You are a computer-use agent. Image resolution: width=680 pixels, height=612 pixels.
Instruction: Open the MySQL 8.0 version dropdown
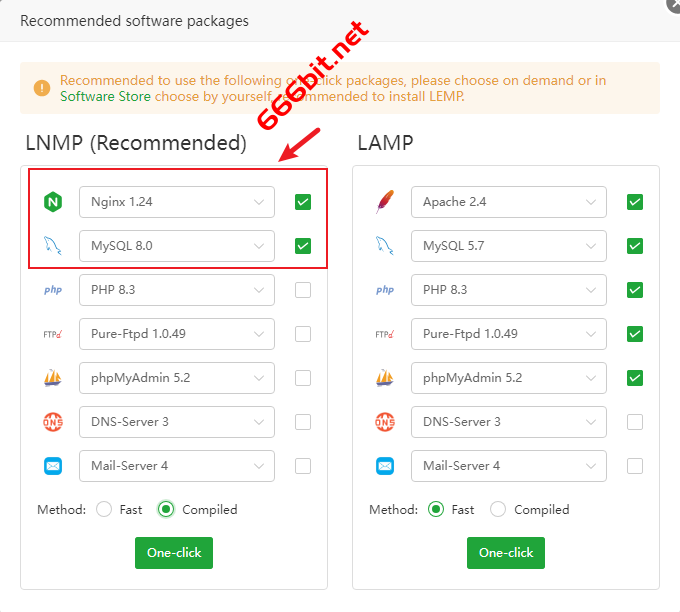point(177,246)
